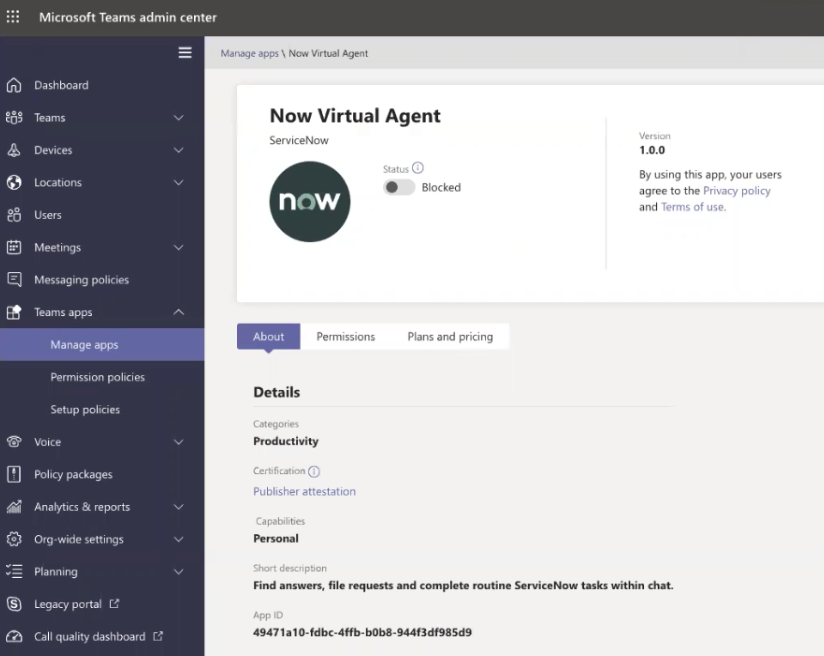Click the App ID value text
The width and height of the screenshot is (824, 656).
coord(363,632)
